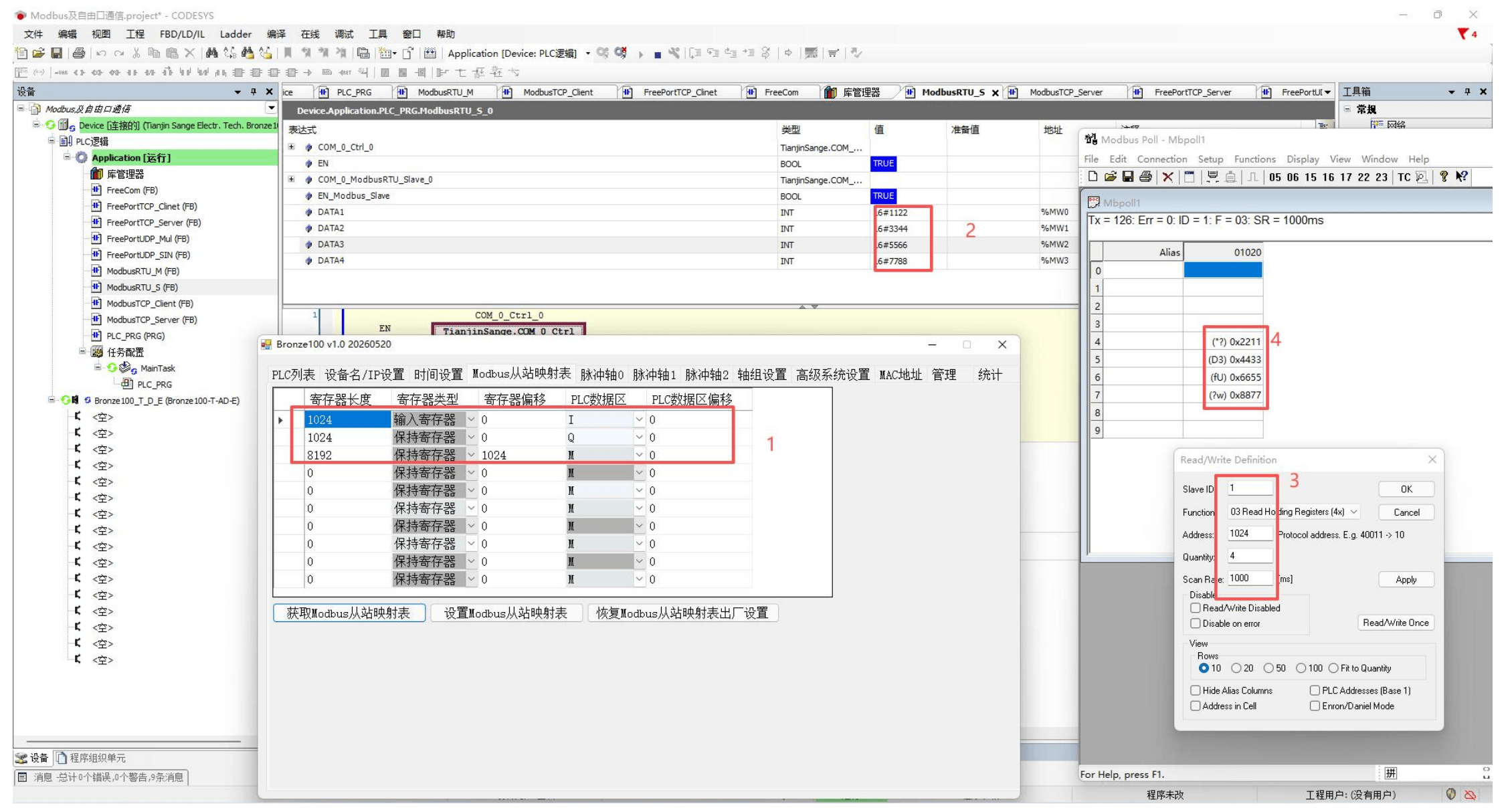Click the login gear icon in CODESYS toolbar
The width and height of the screenshot is (1512, 808).
coord(603,53)
